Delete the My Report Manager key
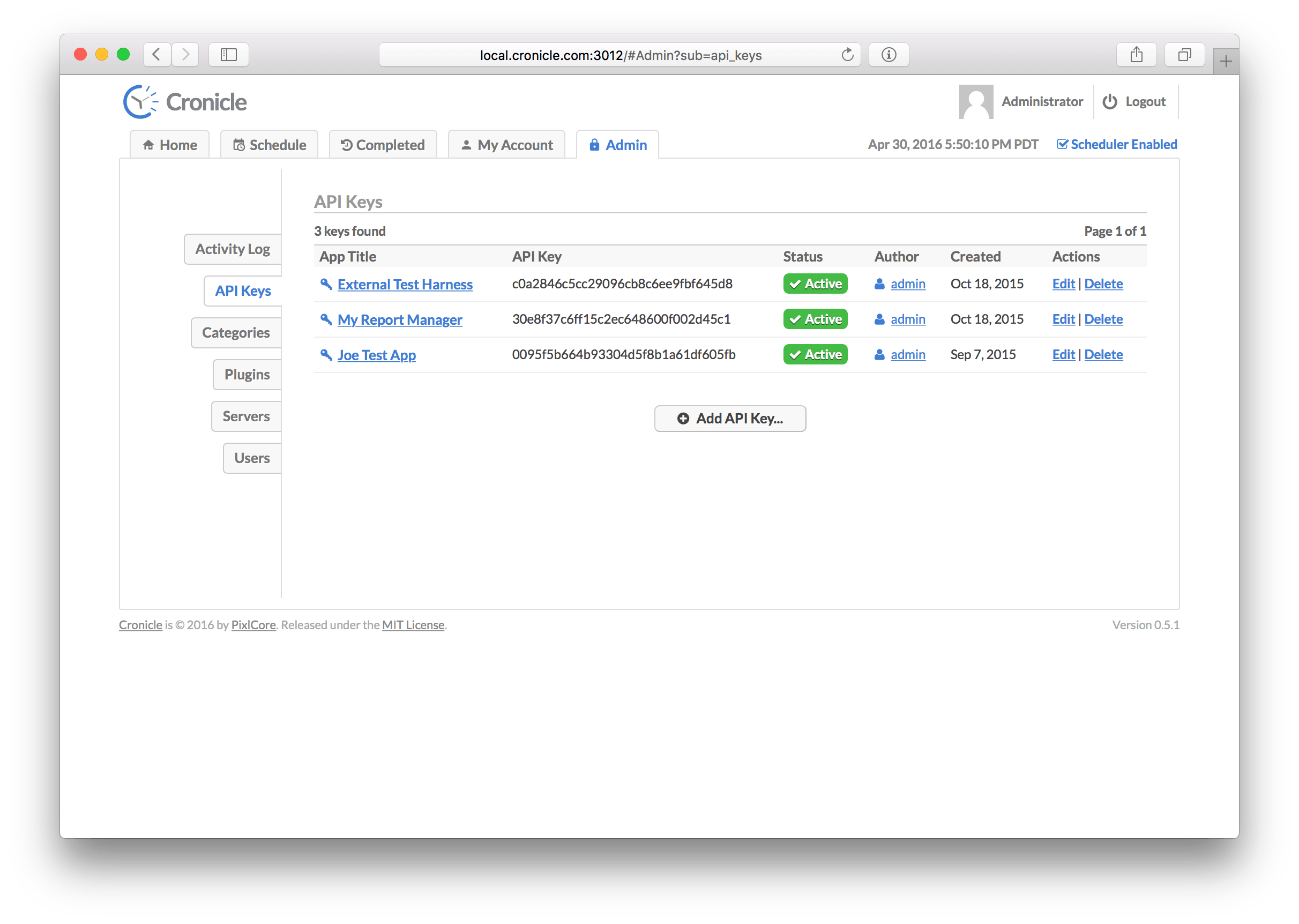1299x924 pixels. pos(1103,319)
